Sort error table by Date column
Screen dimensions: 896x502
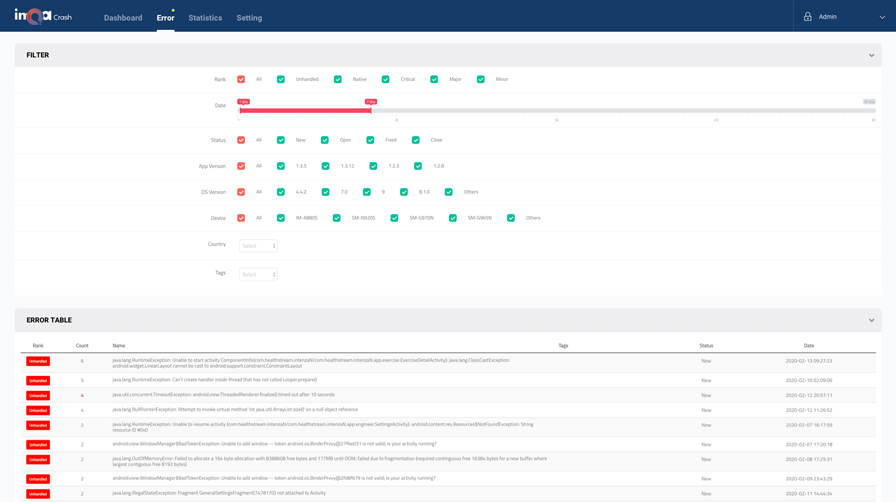(809, 346)
